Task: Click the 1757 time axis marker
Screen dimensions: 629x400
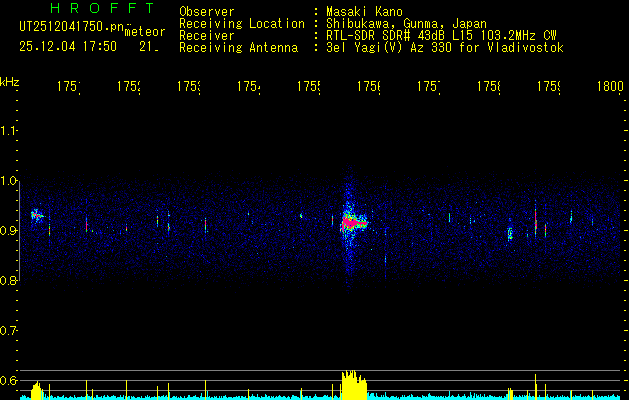Action: [429, 86]
